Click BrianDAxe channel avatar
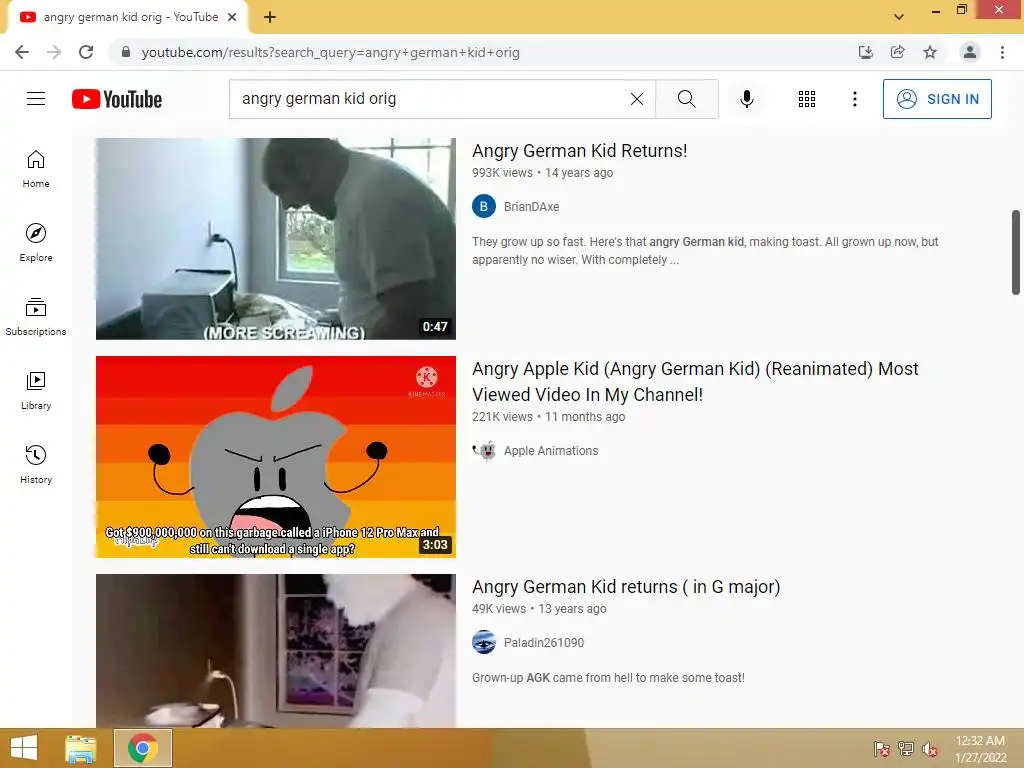1024x768 pixels. click(x=484, y=206)
